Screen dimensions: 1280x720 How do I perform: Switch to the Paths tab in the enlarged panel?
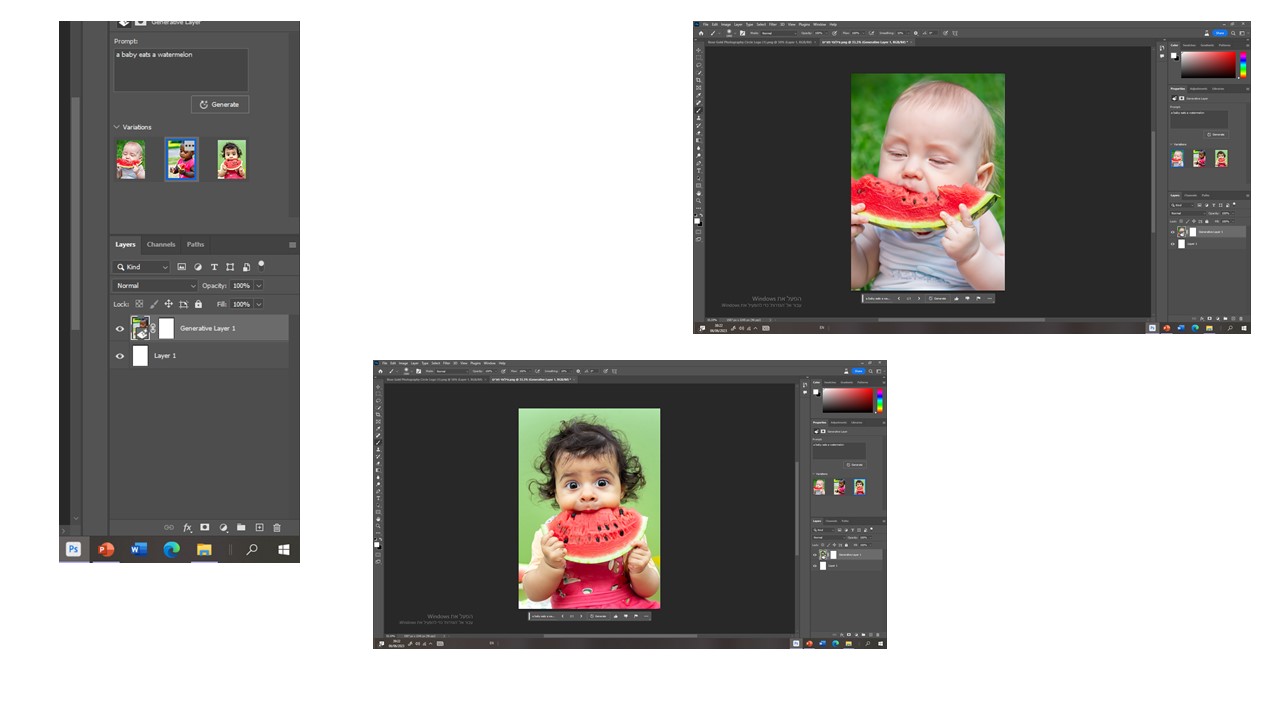click(195, 244)
